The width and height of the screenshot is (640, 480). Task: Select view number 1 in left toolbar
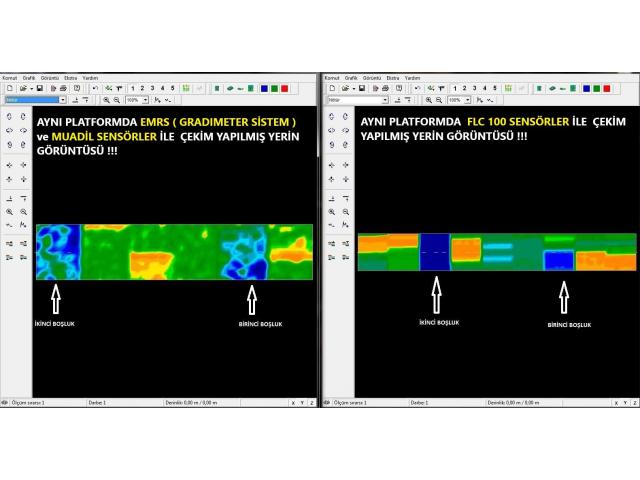click(132, 88)
